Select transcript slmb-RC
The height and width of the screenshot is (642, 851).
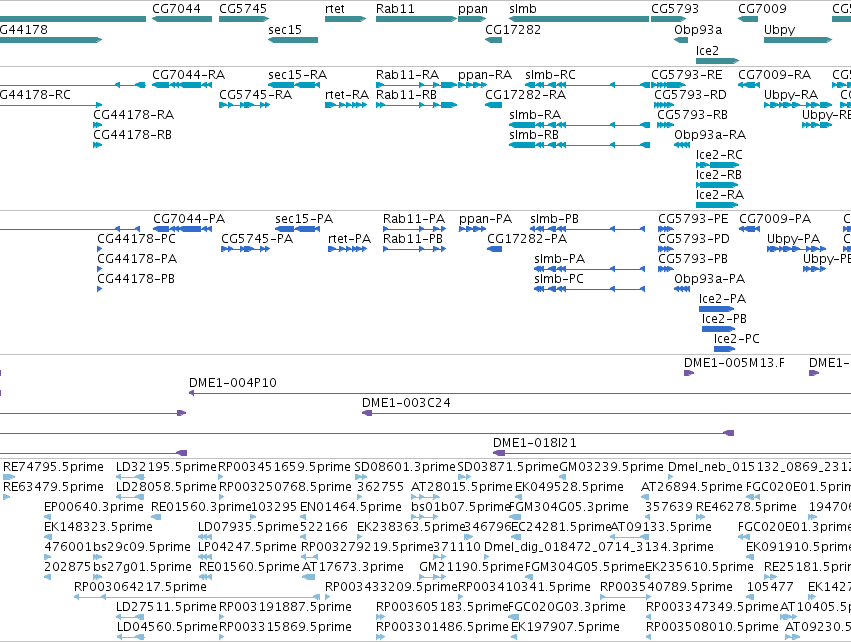550,74
